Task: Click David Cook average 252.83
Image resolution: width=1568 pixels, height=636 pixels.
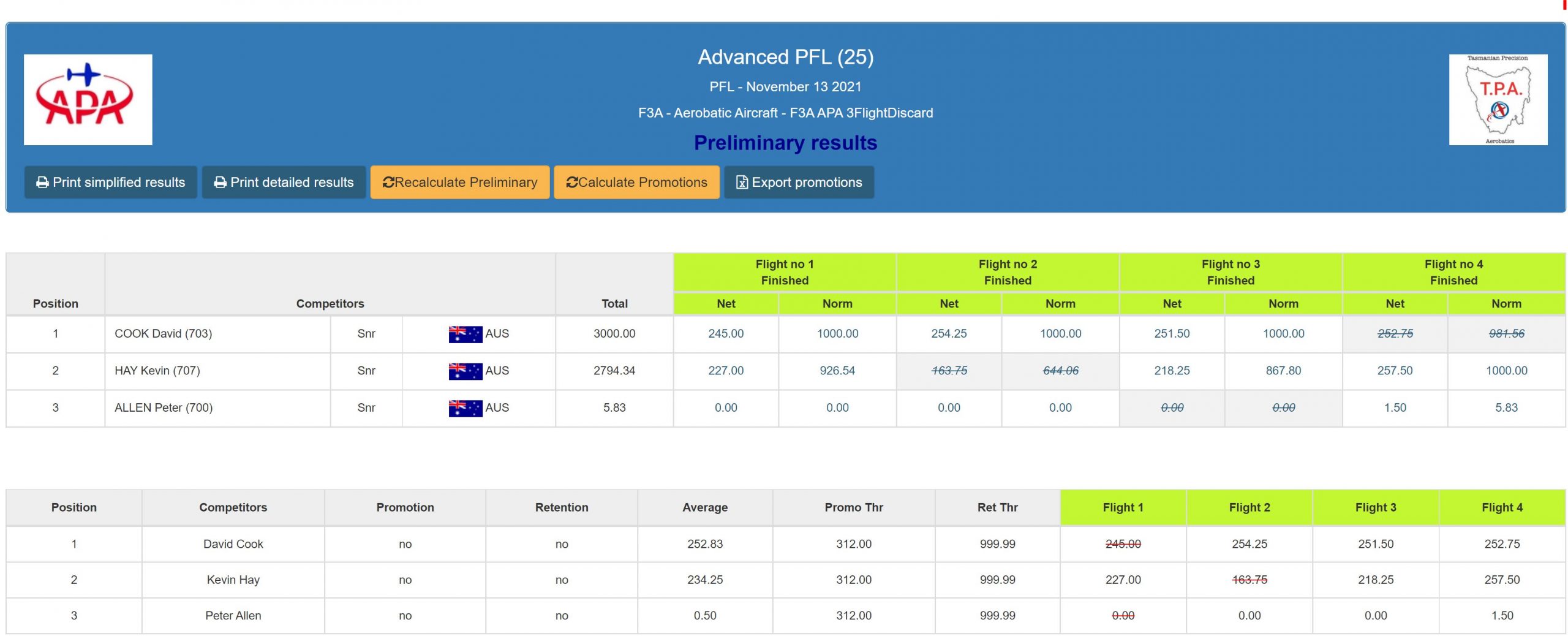Action: [705, 544]
